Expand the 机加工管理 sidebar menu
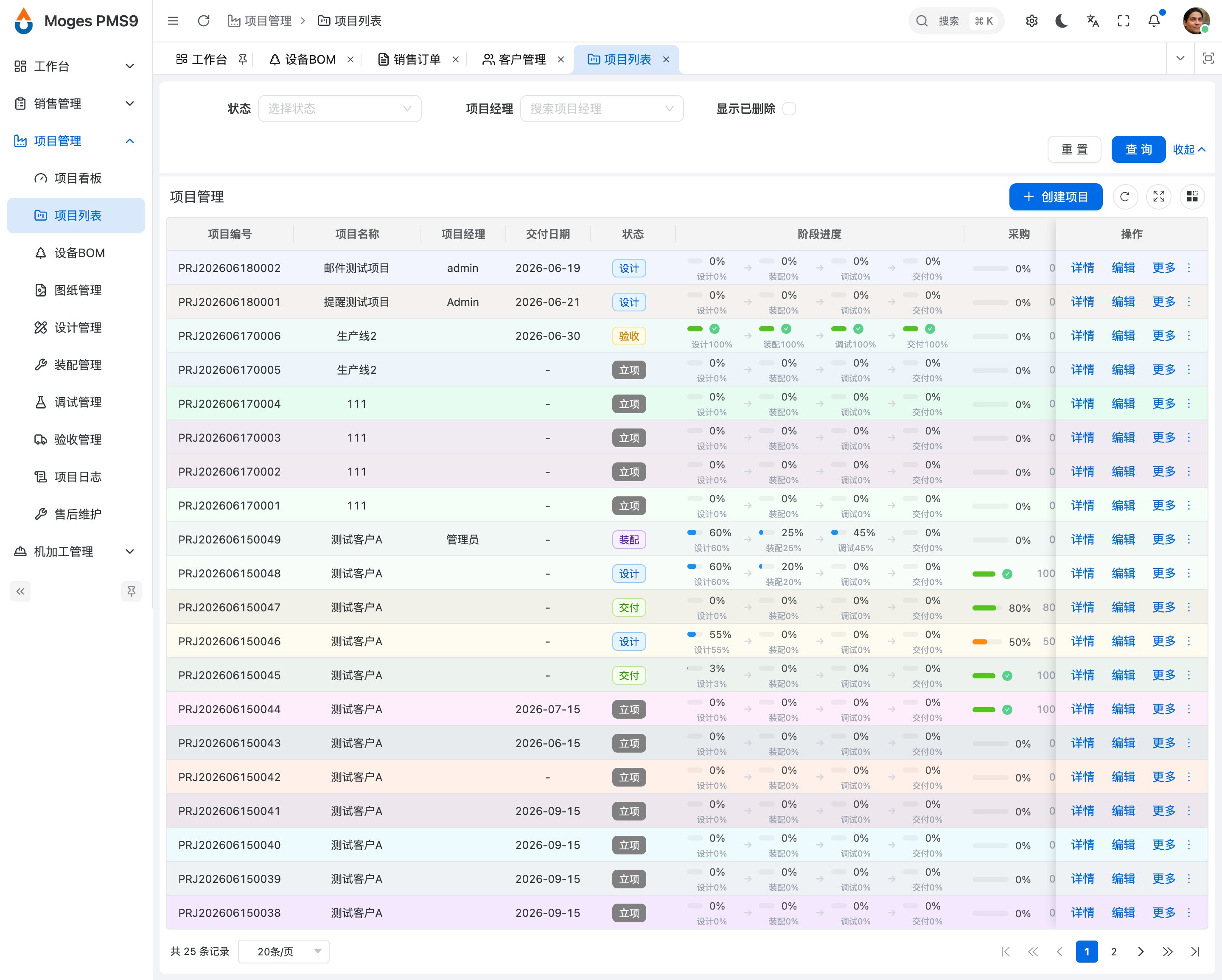Screen dimensions: 1222x980 tap(76, 552)
